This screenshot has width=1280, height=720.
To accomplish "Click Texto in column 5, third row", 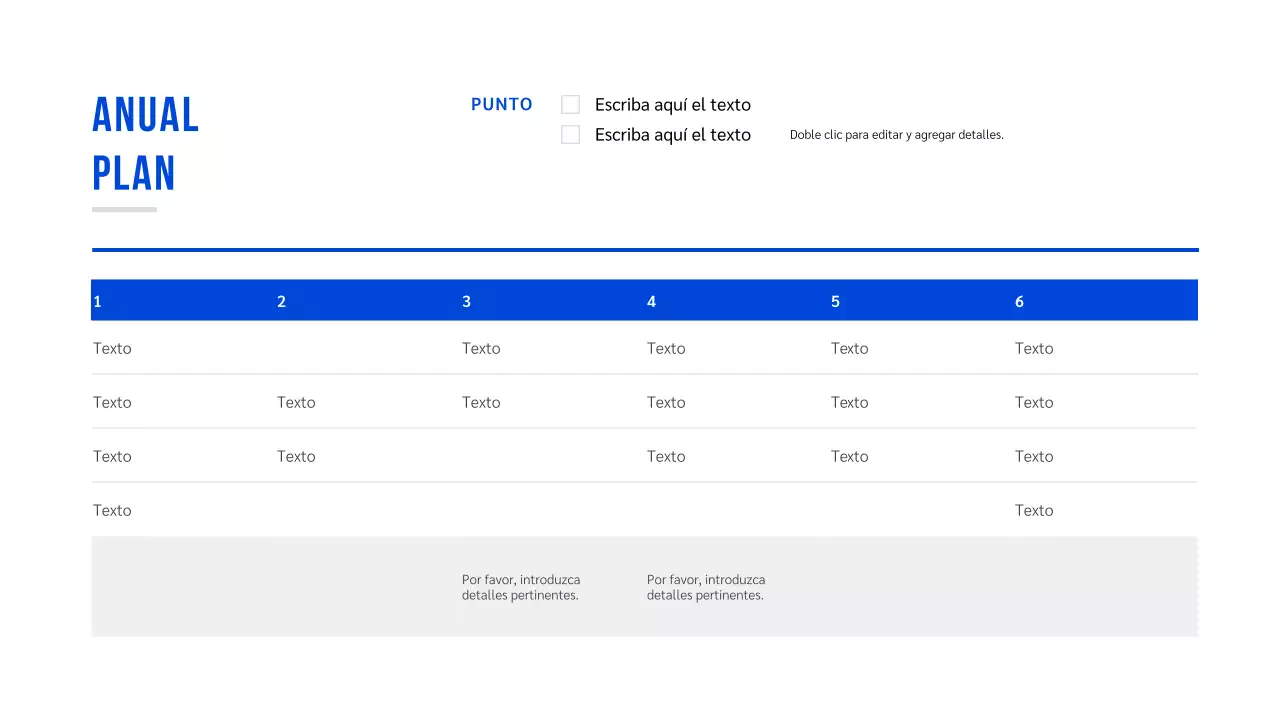I will point(849,457).
